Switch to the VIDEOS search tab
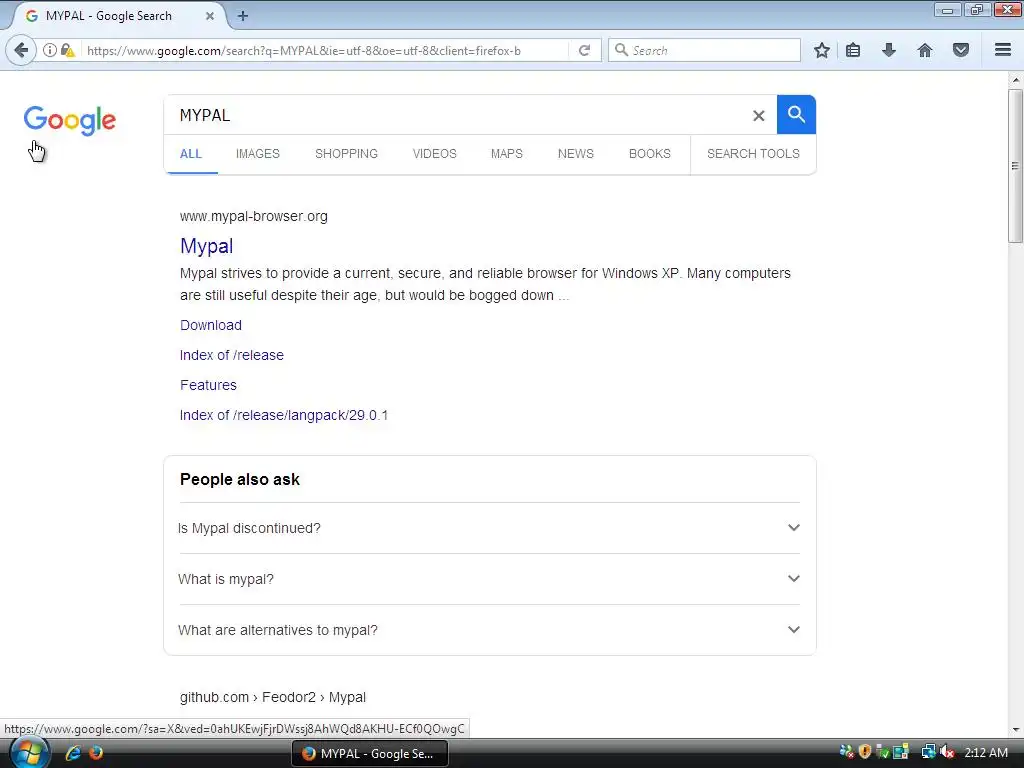The height and width of the screenshot is (768, 1024). pos(434,153)
